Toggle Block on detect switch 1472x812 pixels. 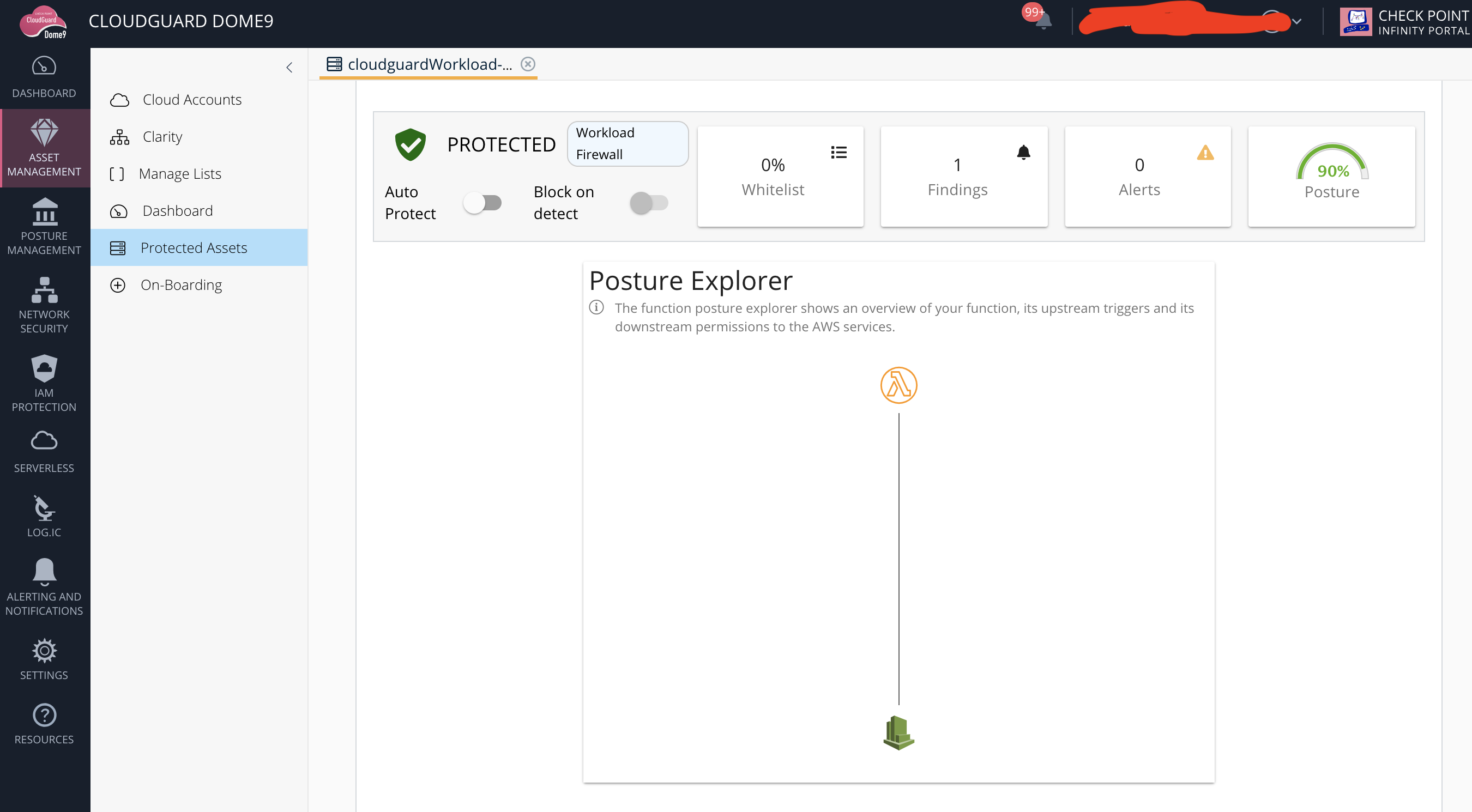(x=649, y=203)
